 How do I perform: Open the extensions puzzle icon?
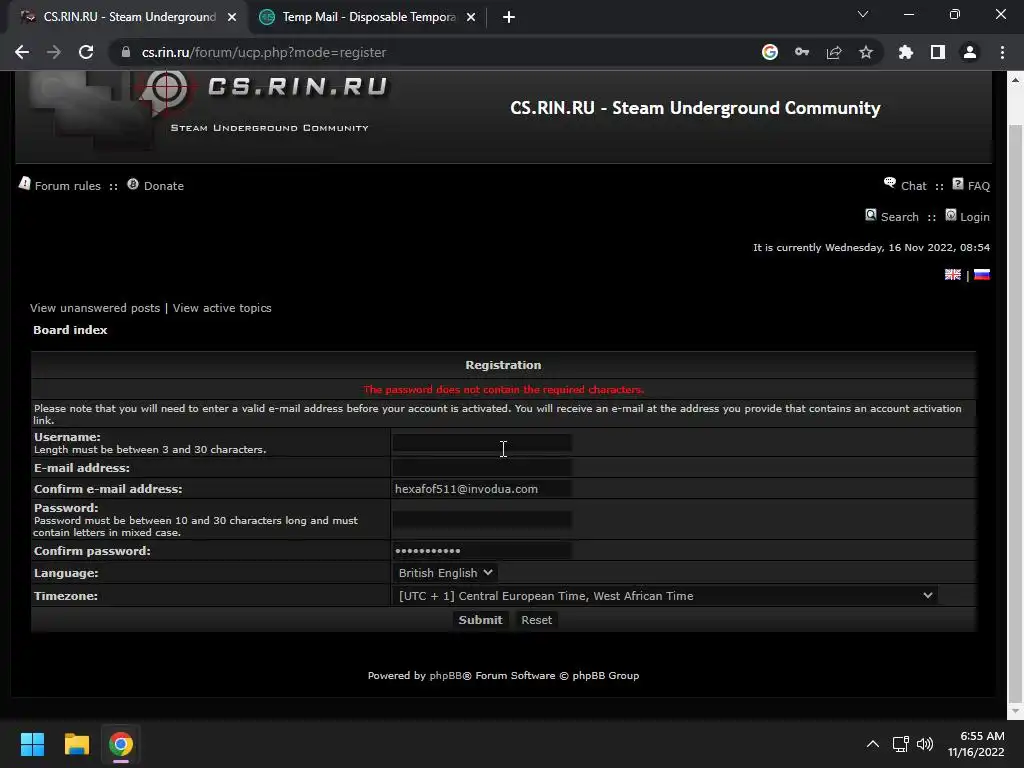coord(906,52)
